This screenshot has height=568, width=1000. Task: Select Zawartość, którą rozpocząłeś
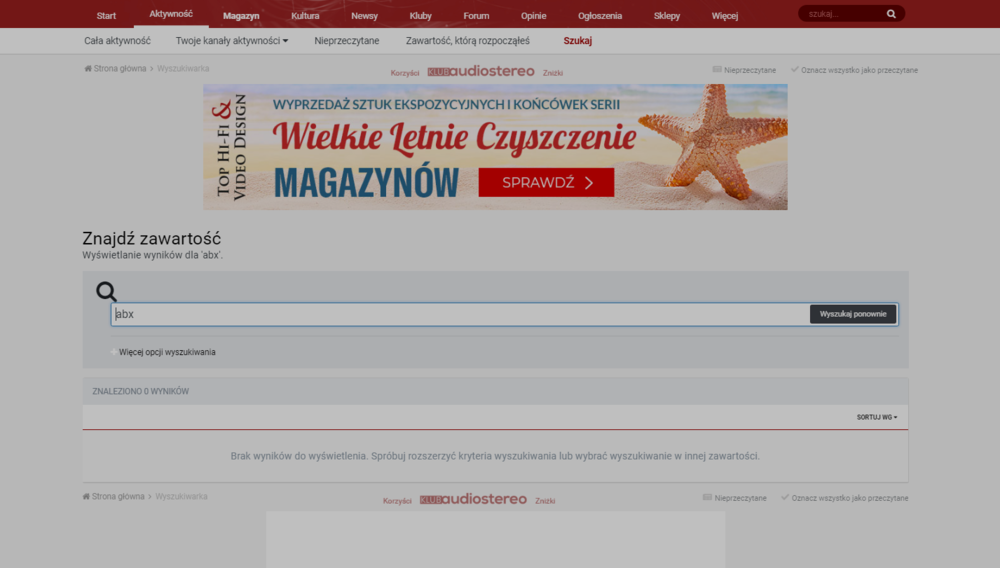point(467,41)
